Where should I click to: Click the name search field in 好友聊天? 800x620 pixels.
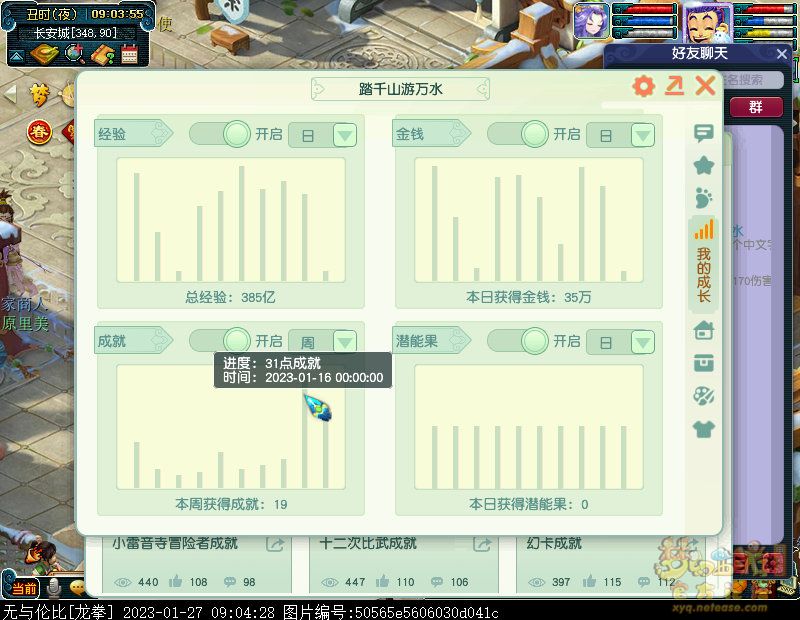[752, 80]
